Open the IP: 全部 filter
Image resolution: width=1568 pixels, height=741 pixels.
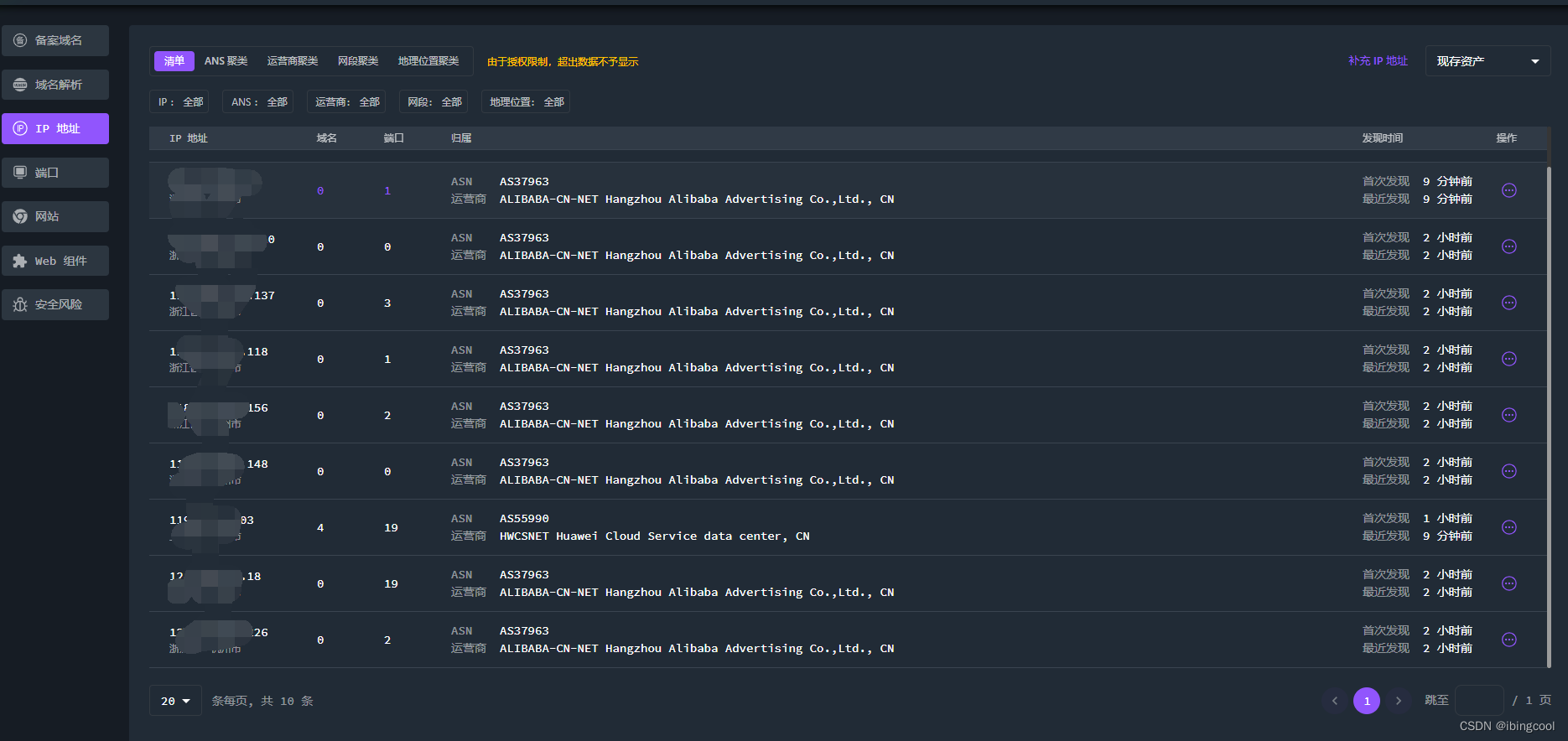[180, 101]
